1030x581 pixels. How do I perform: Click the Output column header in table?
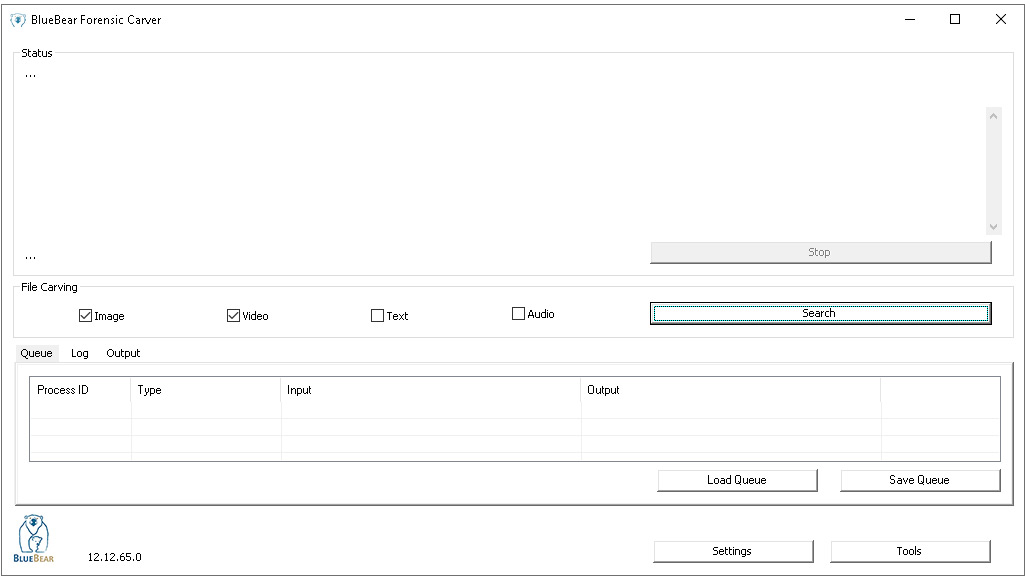coord(730,390)
